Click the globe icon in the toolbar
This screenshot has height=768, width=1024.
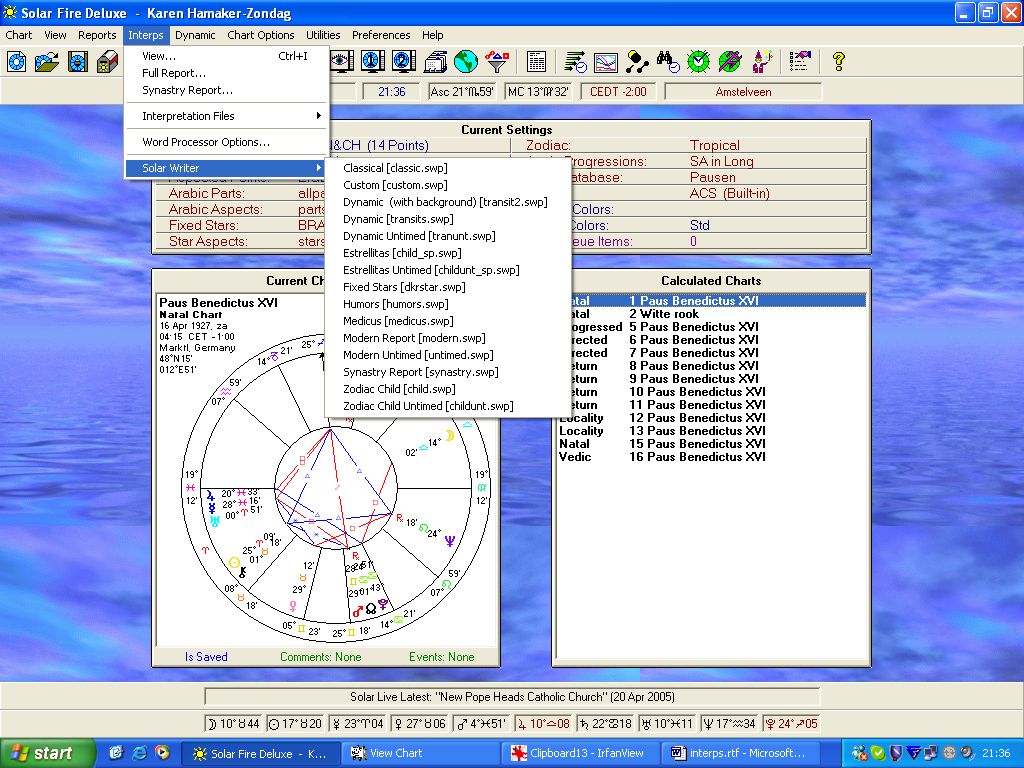[x=464, y=62]
